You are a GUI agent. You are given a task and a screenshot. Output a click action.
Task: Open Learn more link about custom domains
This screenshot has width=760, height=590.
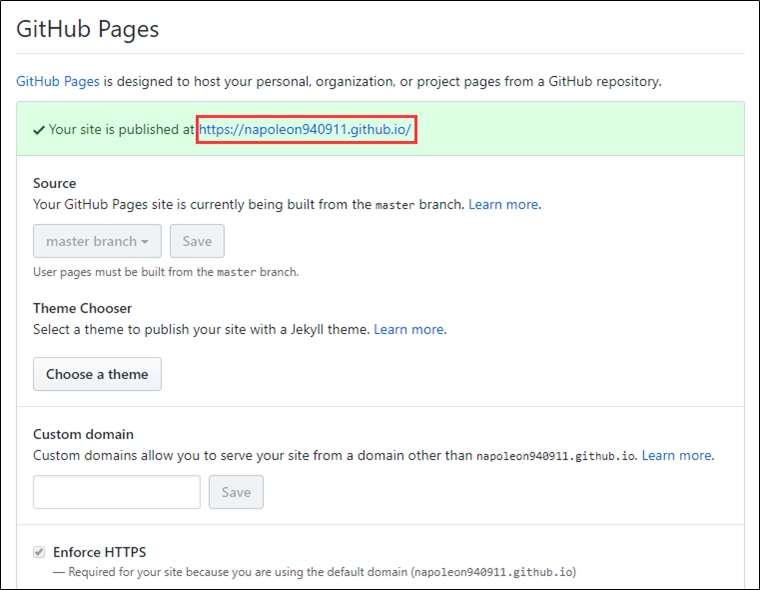pos(677,456)
